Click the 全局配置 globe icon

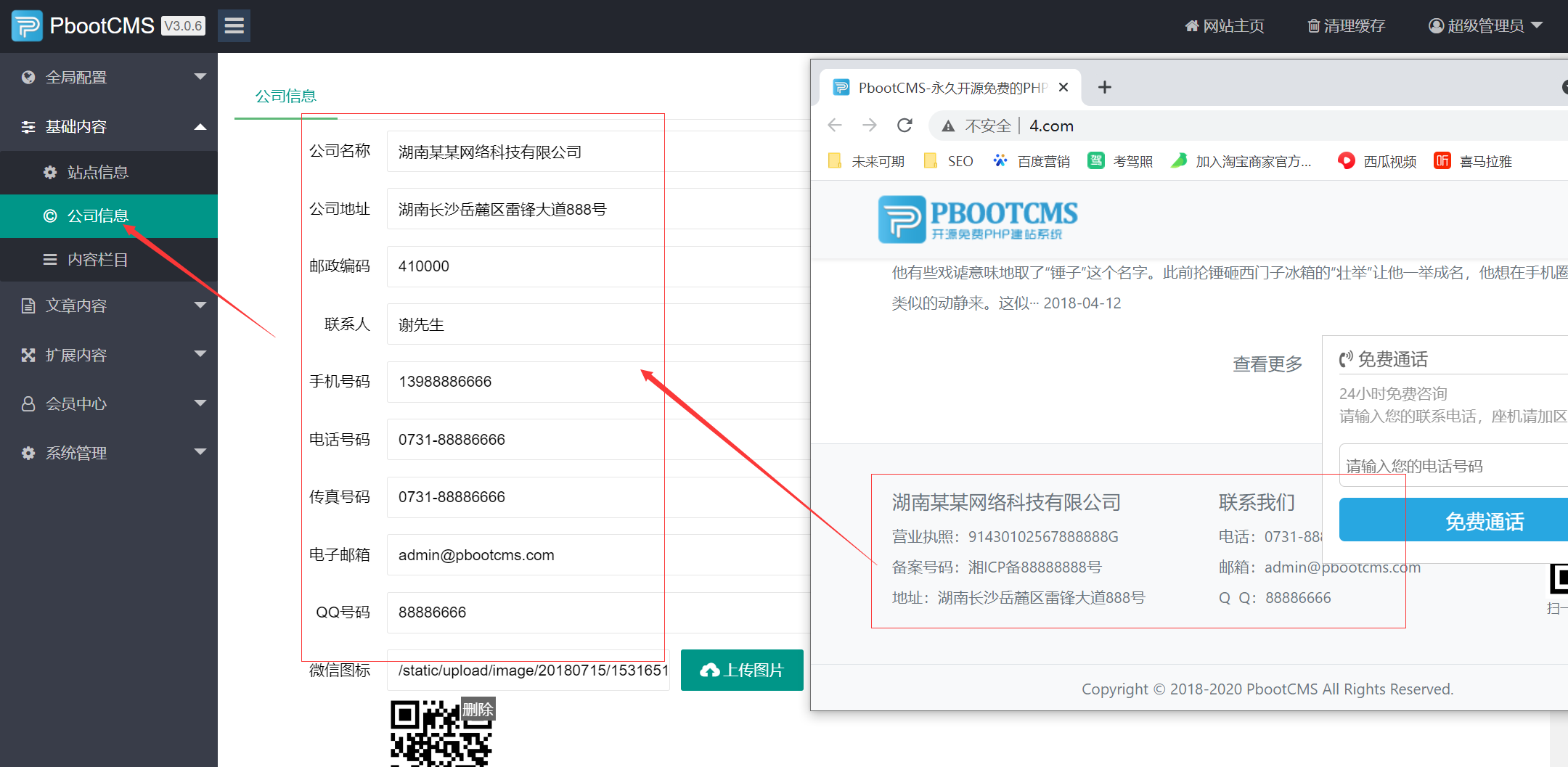28,77
